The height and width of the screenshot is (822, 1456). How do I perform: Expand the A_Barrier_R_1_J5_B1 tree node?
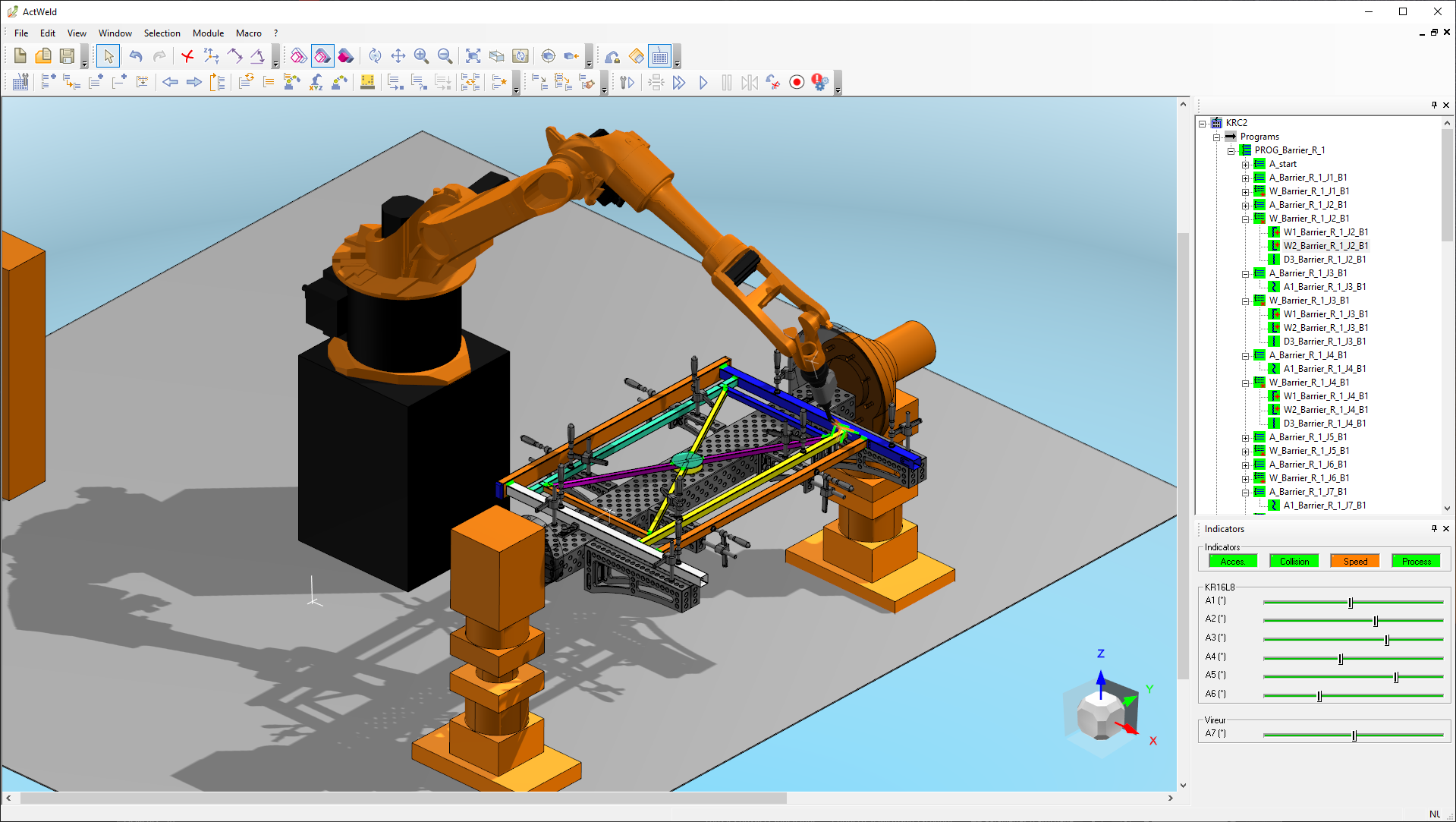1245,438
